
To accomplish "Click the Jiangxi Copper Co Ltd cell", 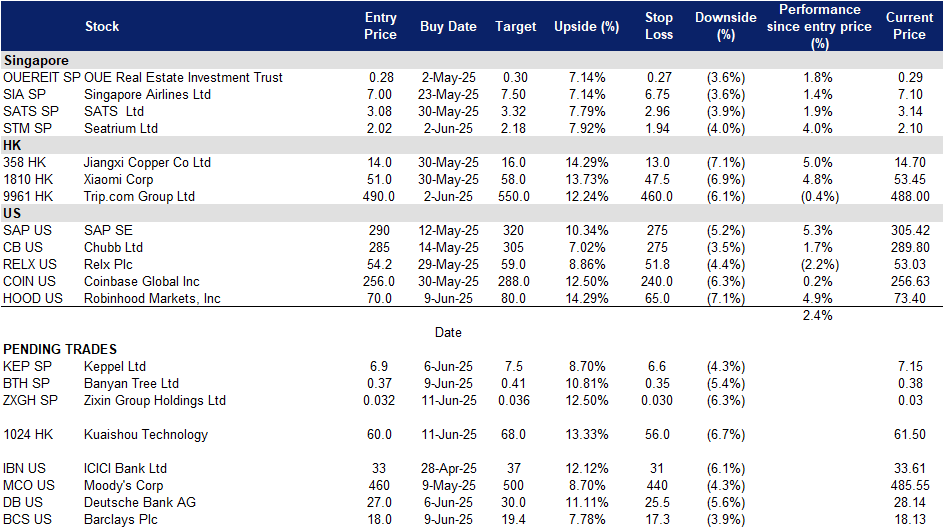I will pyautogui.click(x=147, y=162).
